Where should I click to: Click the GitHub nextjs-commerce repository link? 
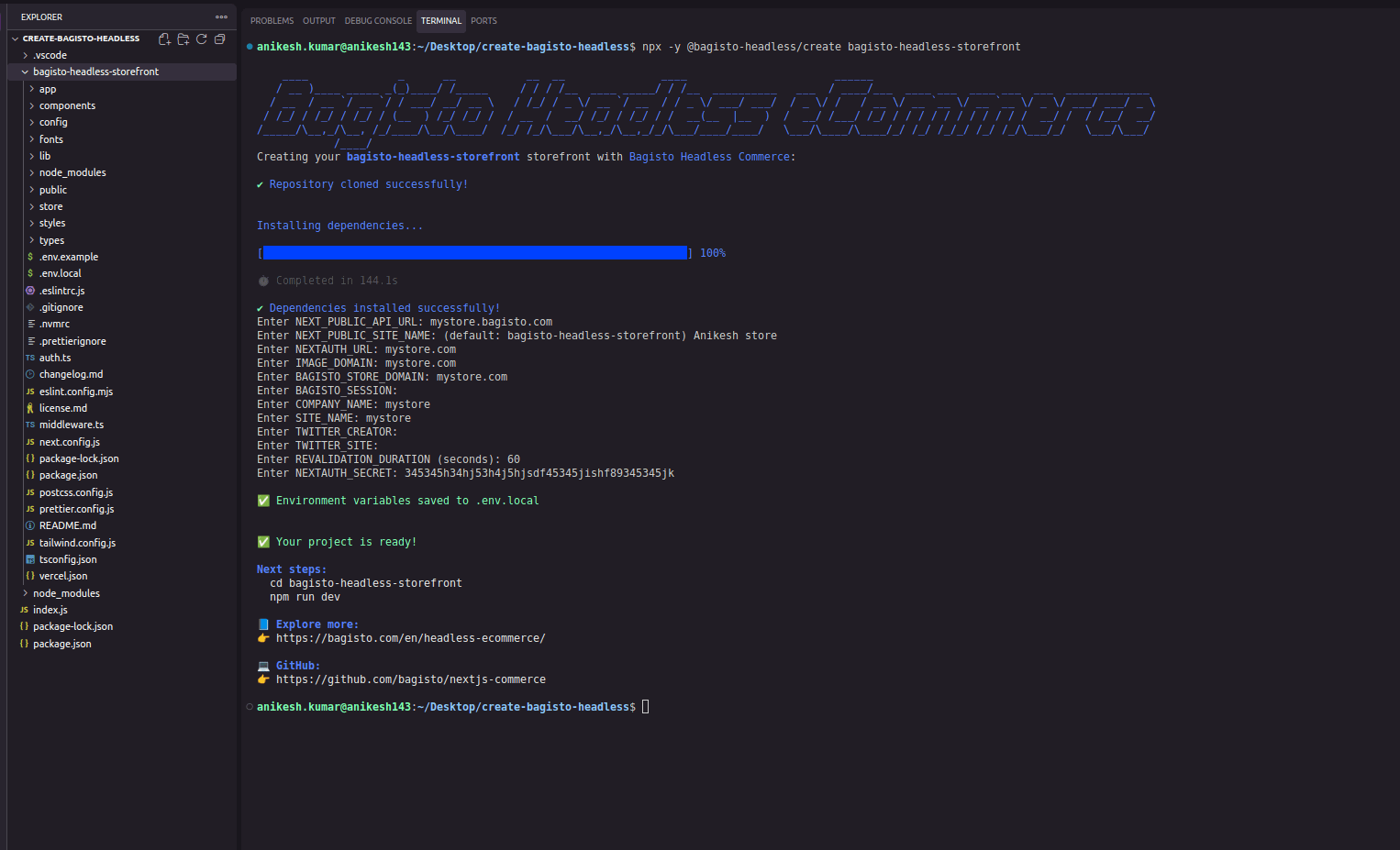click(x=410, y=679)
